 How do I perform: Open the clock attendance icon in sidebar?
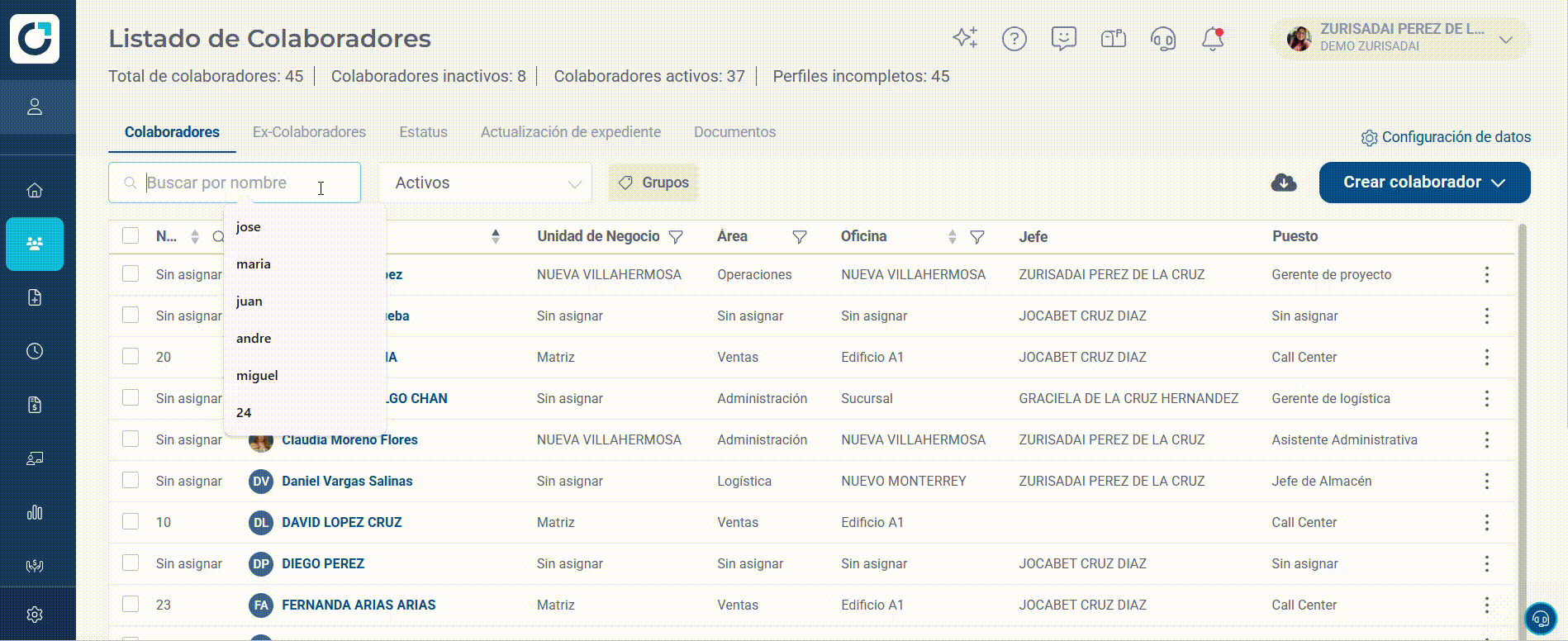pyautogui.click(x=35, y=351)
